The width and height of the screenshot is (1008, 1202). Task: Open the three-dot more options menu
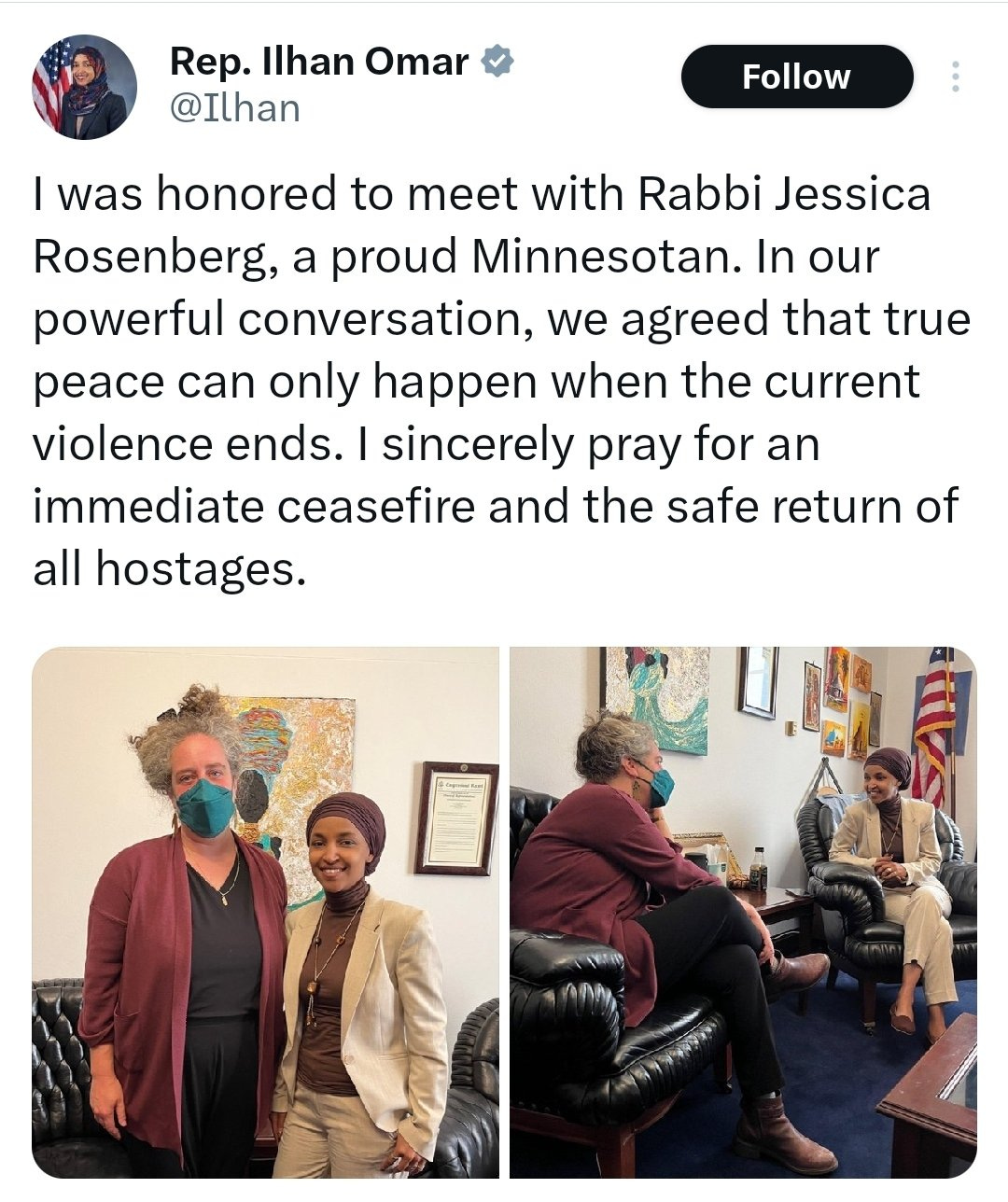click(x=955, y=77)
